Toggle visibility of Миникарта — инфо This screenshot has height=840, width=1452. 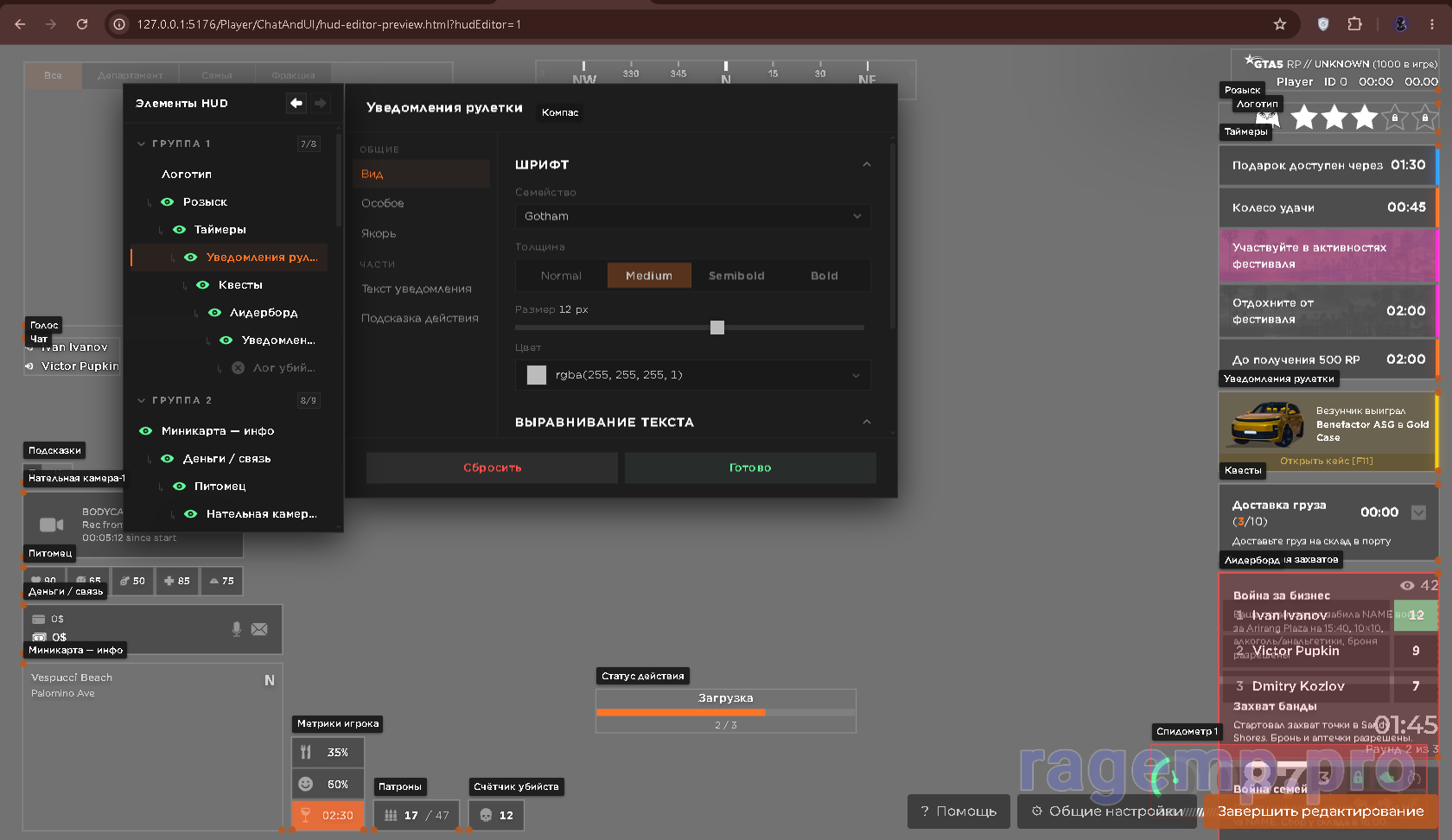point(145,430)
